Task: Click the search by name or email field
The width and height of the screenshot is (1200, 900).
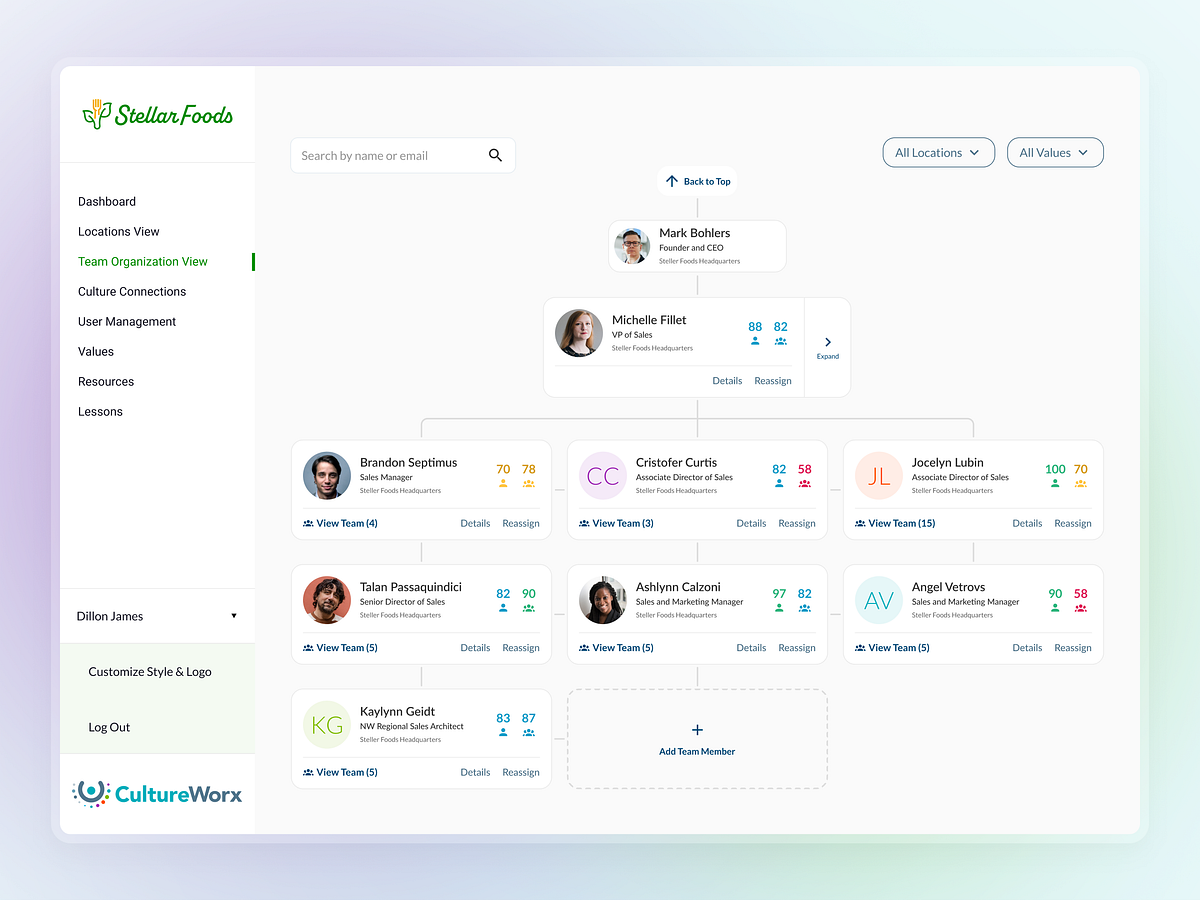Action: [390, 155]
